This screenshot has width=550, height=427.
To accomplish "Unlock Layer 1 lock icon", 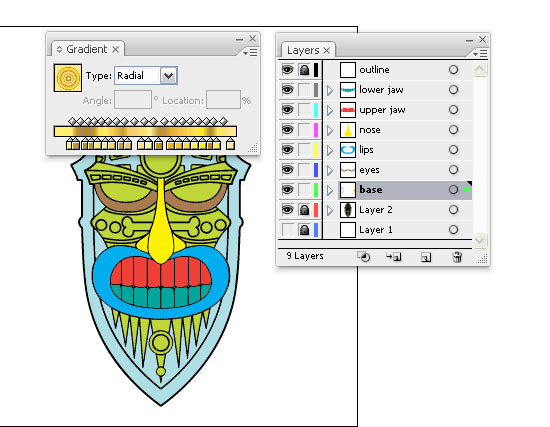I will click(304, 230).
